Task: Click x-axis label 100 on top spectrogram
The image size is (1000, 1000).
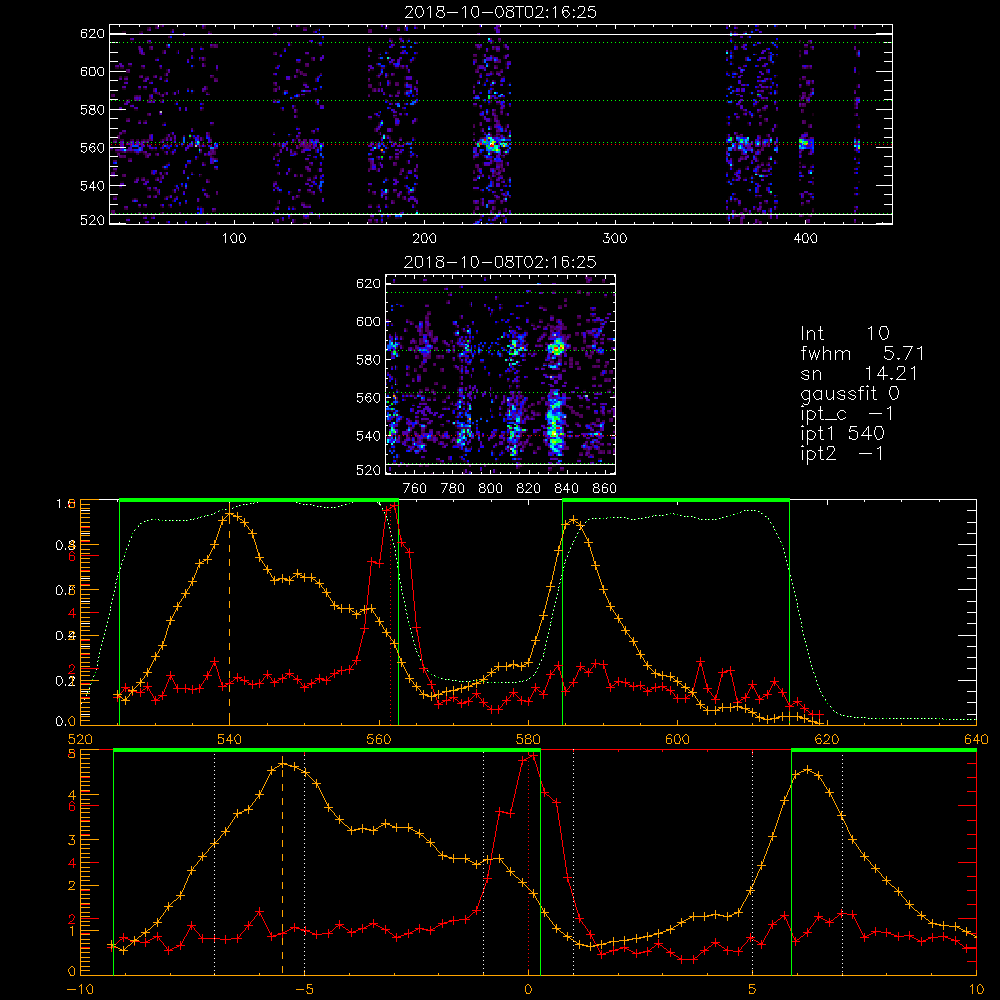Action: (234, 239)
